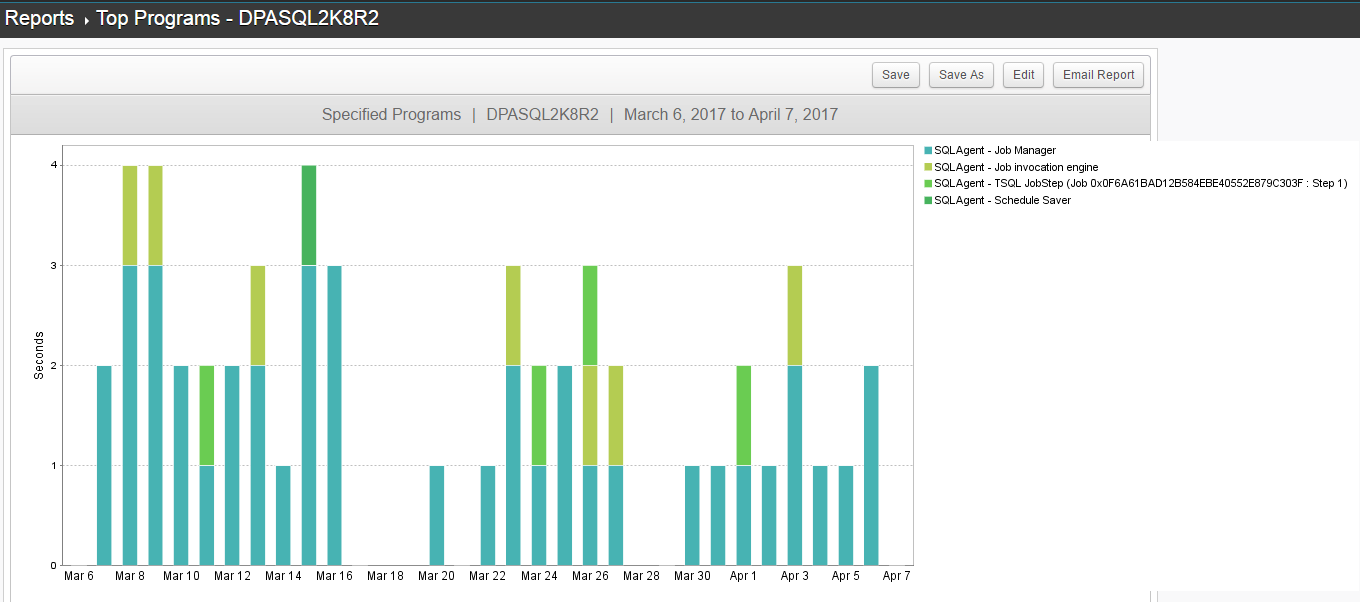Click the last bar before Apr 7
Screen dimensions: 1360x602
point(871,465)
